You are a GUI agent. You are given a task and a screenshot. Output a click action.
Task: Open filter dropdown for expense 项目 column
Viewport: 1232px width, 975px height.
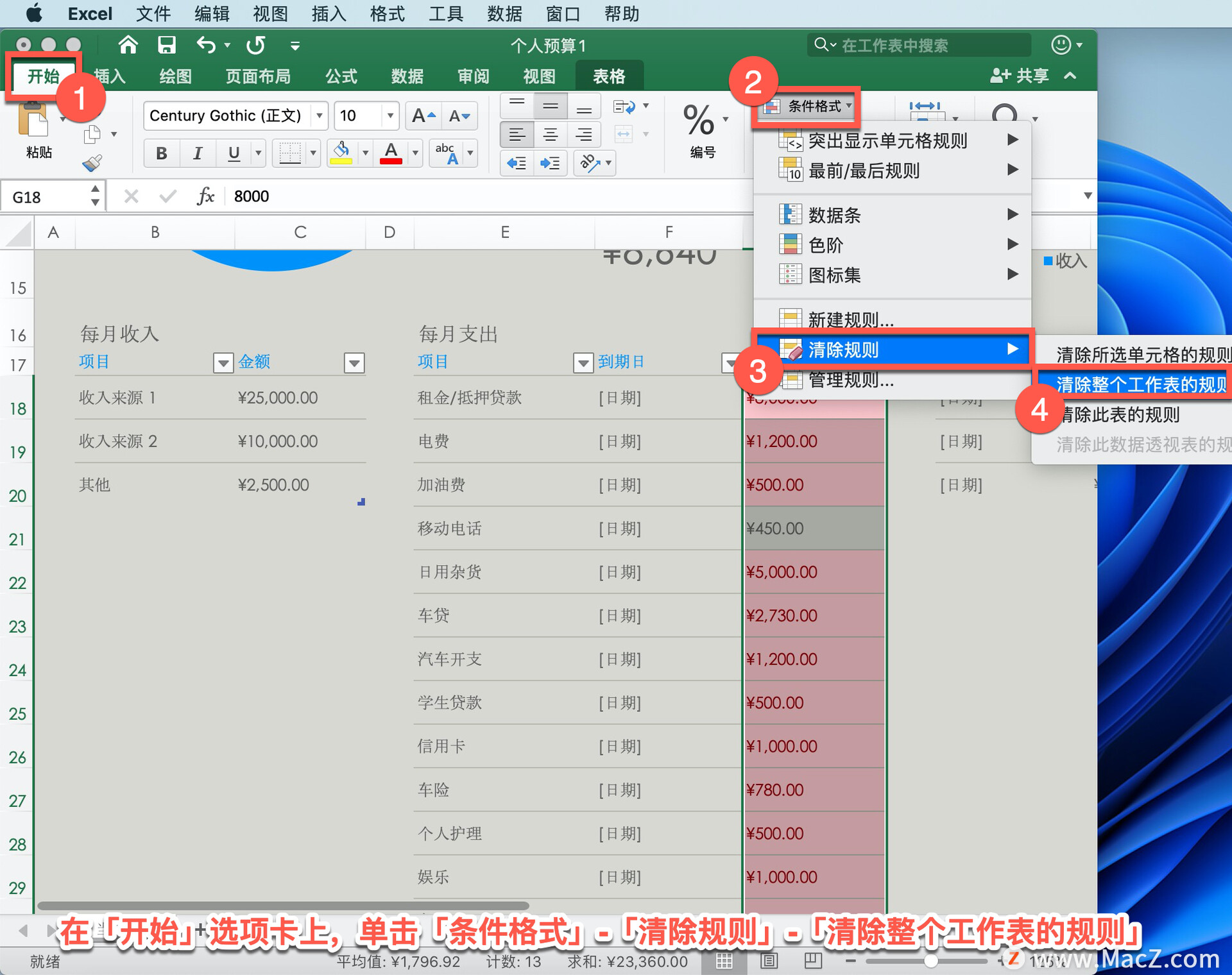pos(583,363)
